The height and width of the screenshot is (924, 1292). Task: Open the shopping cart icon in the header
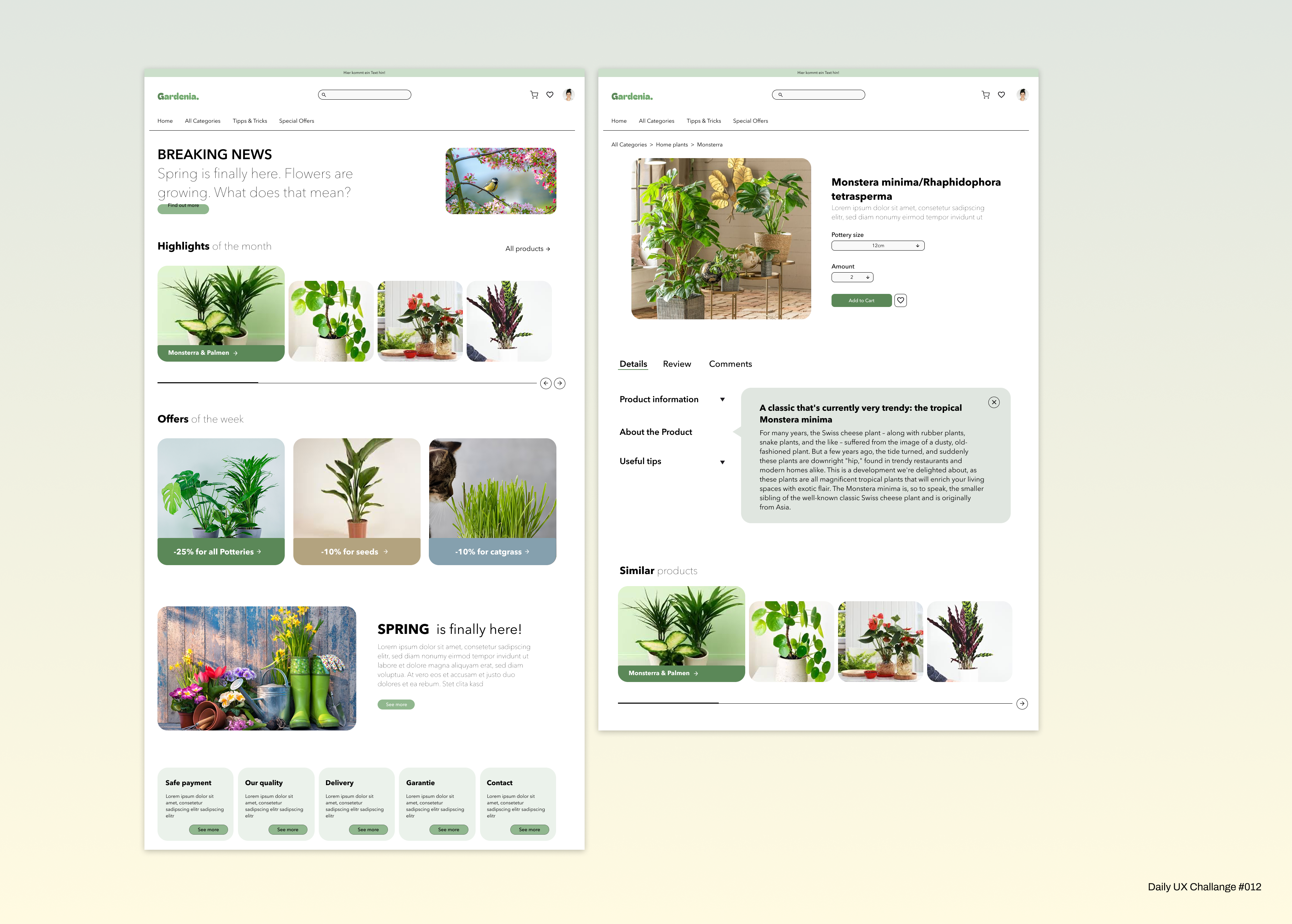(x=534, y=95)
